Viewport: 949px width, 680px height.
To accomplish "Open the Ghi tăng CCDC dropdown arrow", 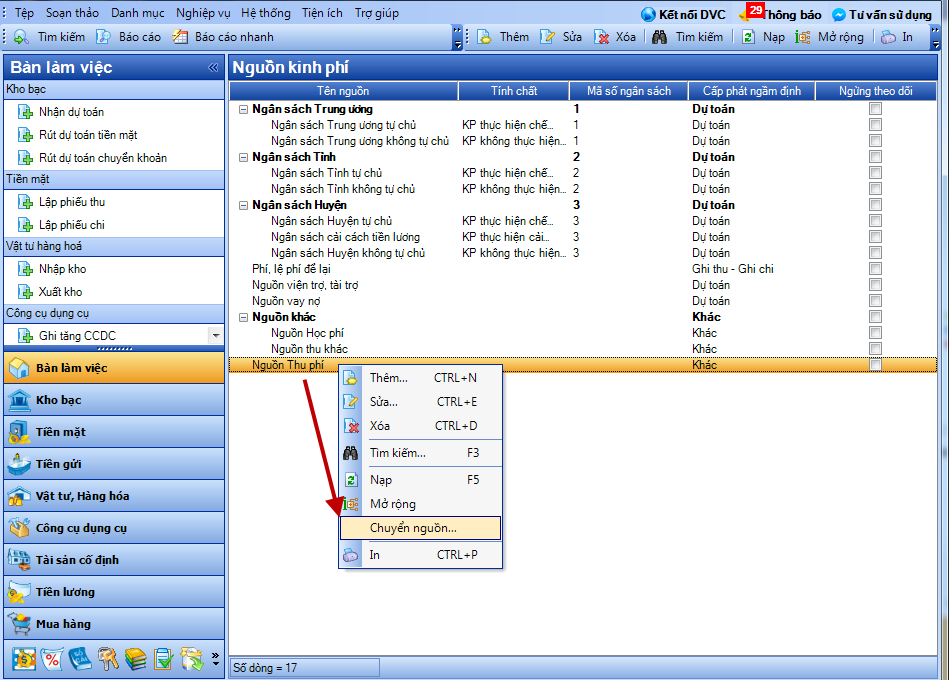I will (x=215, y=335).
